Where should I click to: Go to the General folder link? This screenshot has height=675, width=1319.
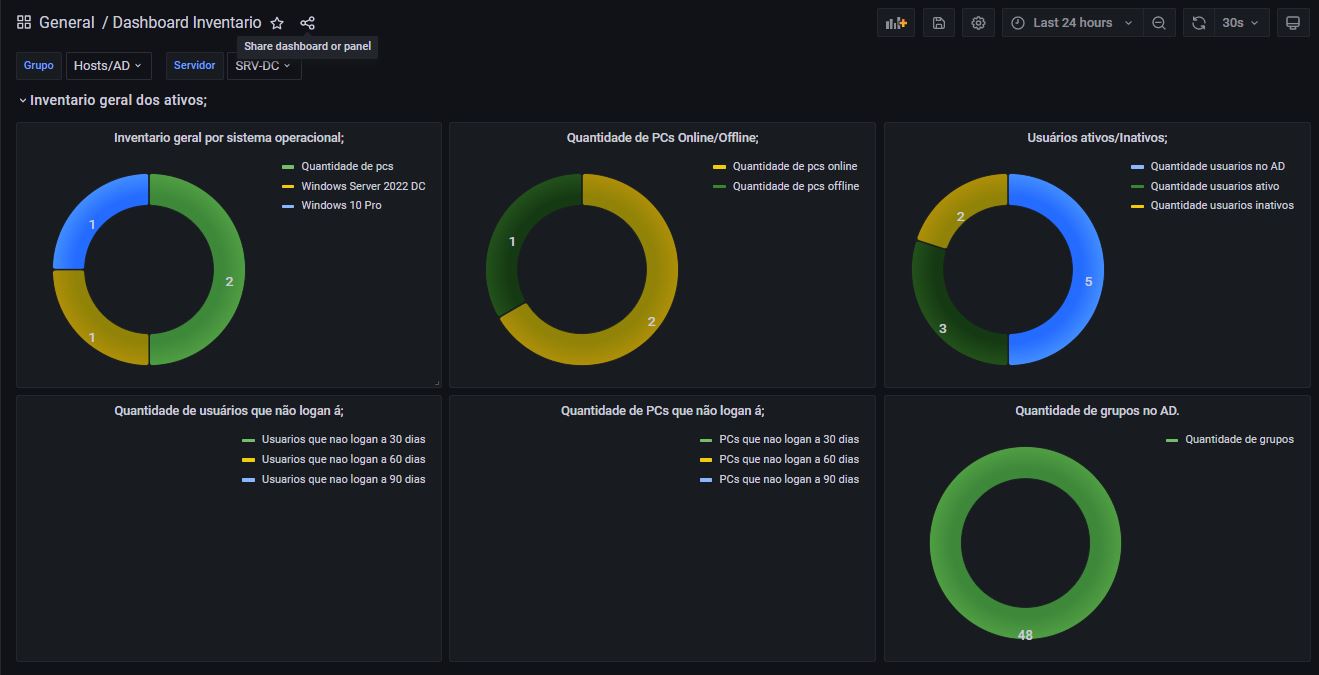point(67,22)
